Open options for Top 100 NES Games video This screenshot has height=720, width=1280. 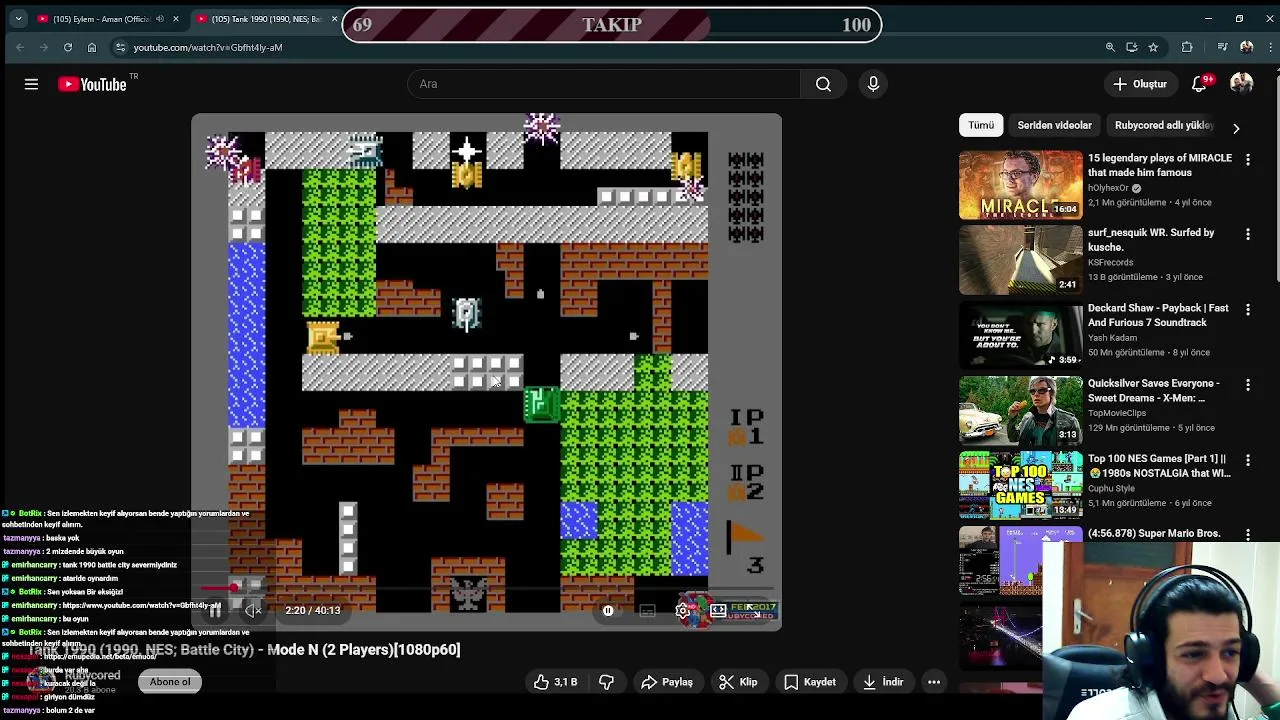(x=1247, y=460)
